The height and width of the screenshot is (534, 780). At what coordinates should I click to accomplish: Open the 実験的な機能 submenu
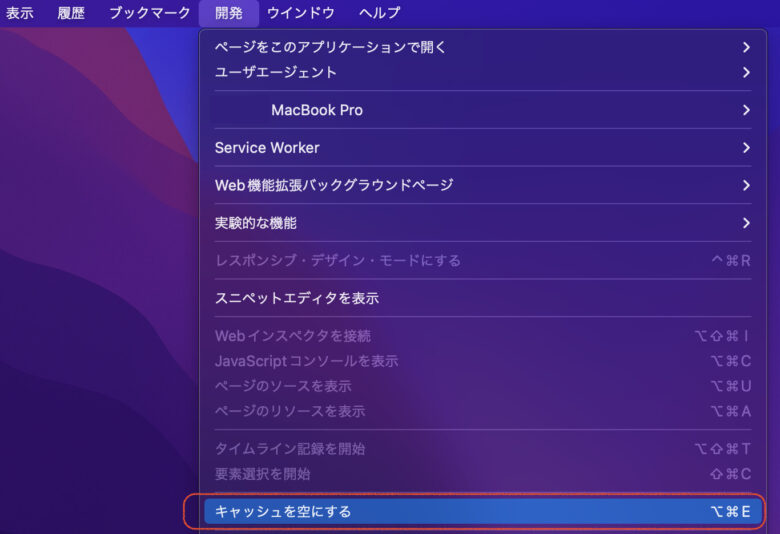[483, 223]
